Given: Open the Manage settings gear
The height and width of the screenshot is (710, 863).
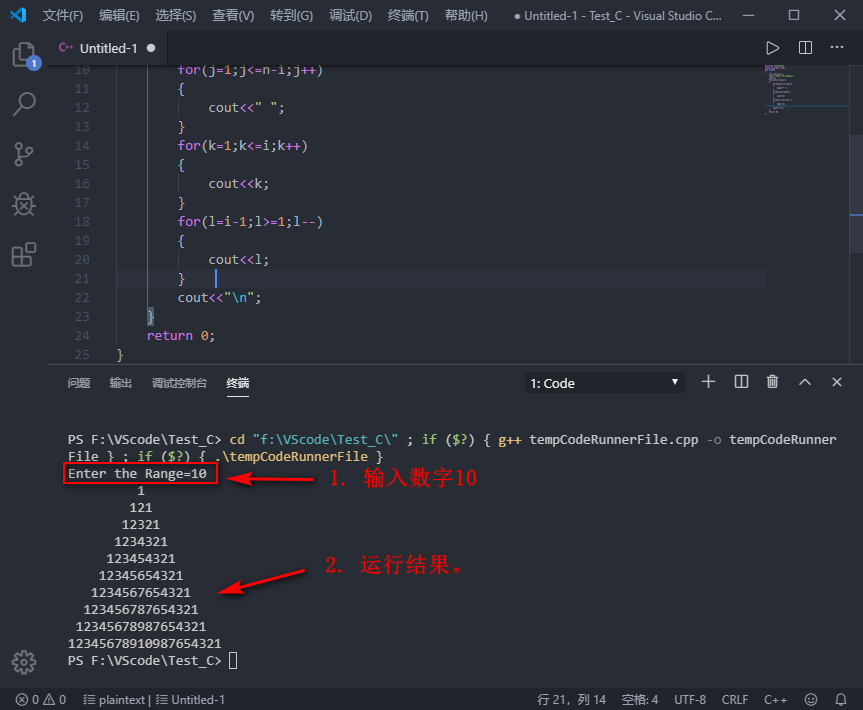Looking at the screenshot, I should 24,662.
